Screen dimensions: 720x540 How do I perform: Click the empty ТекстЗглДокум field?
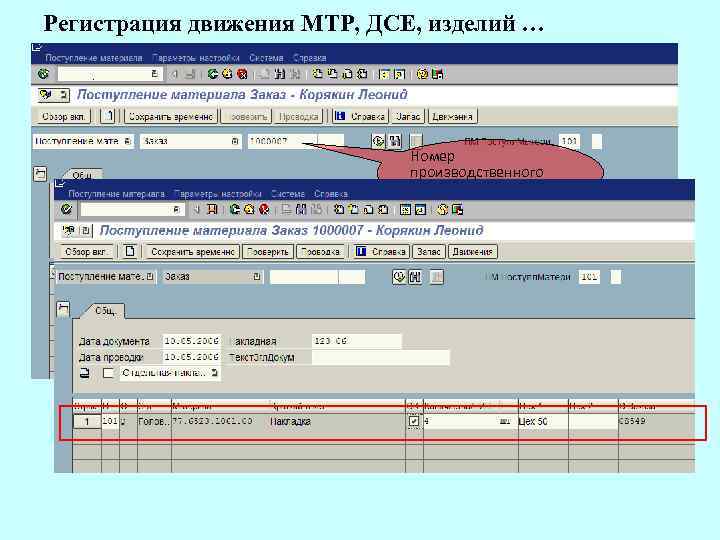coord(381,357)
